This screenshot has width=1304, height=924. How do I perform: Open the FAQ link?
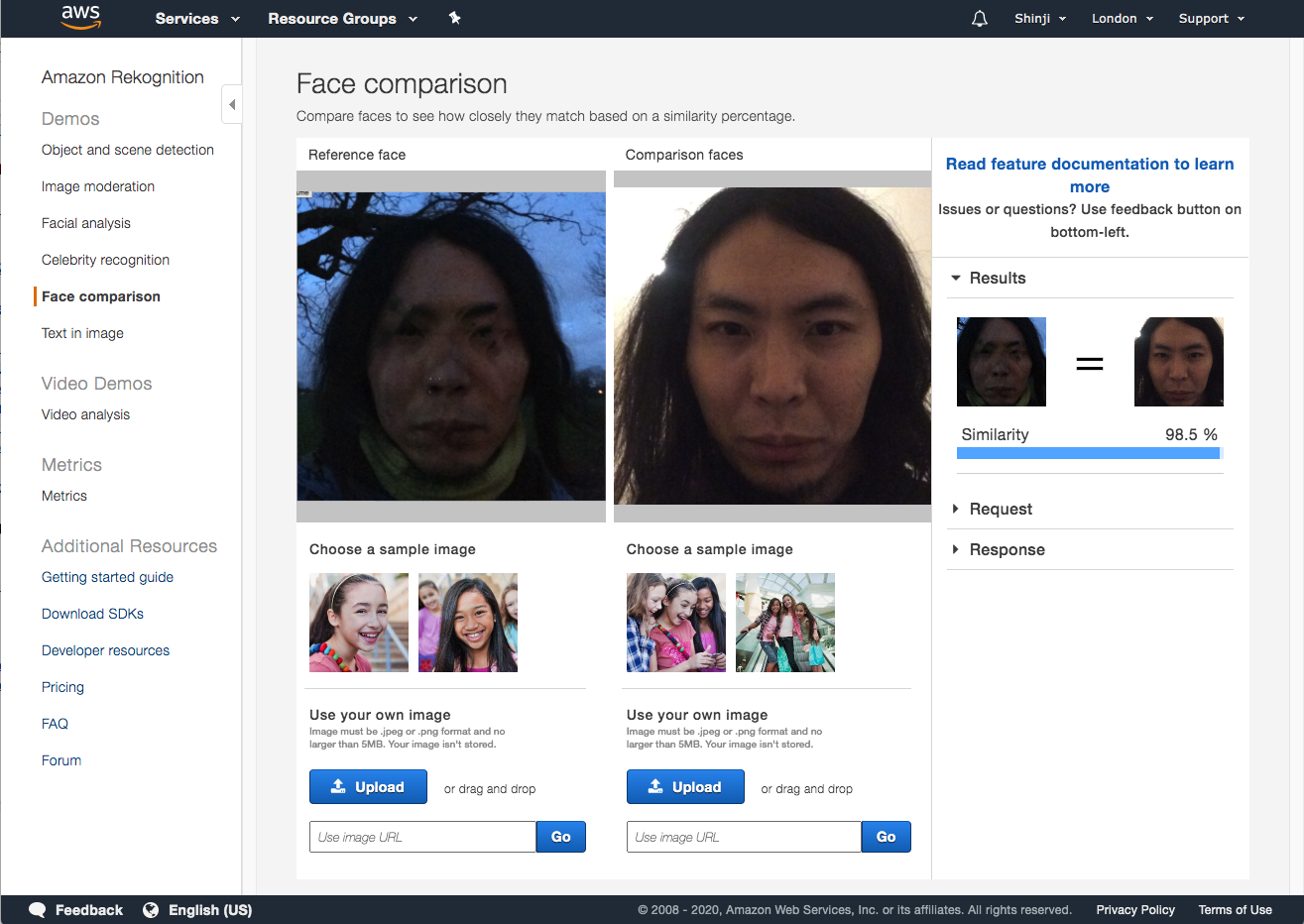[55, 724]
